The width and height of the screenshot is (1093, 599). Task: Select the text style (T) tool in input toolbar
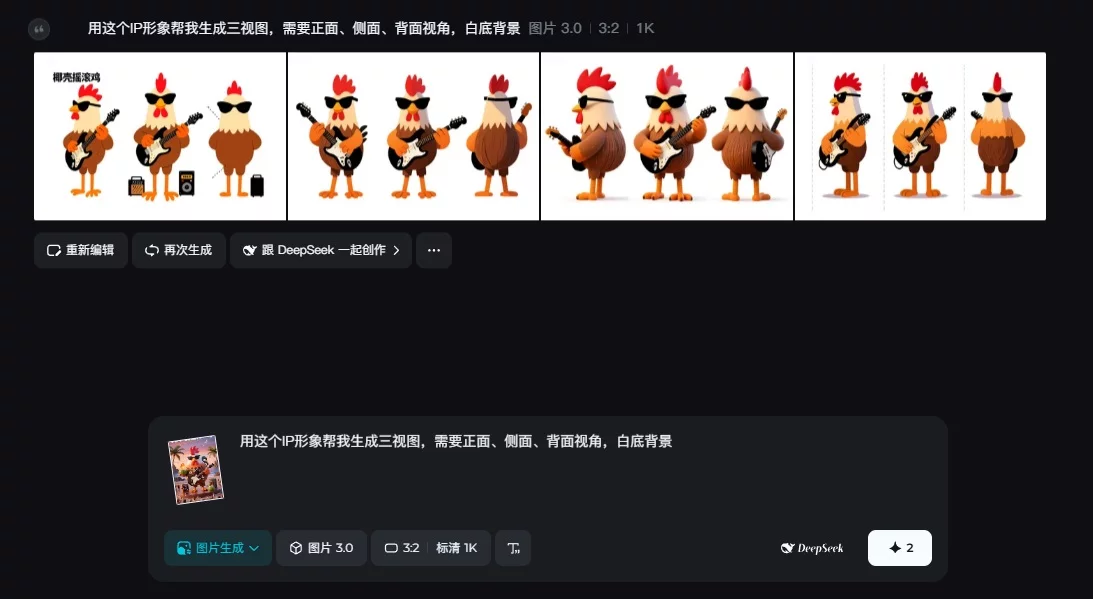tap(513, 548)
